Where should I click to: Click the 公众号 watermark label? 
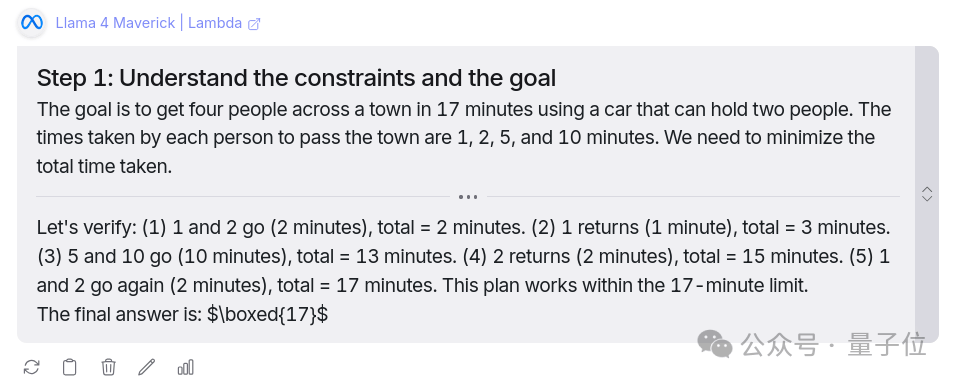pyautogui.click(x=779, y=346)
